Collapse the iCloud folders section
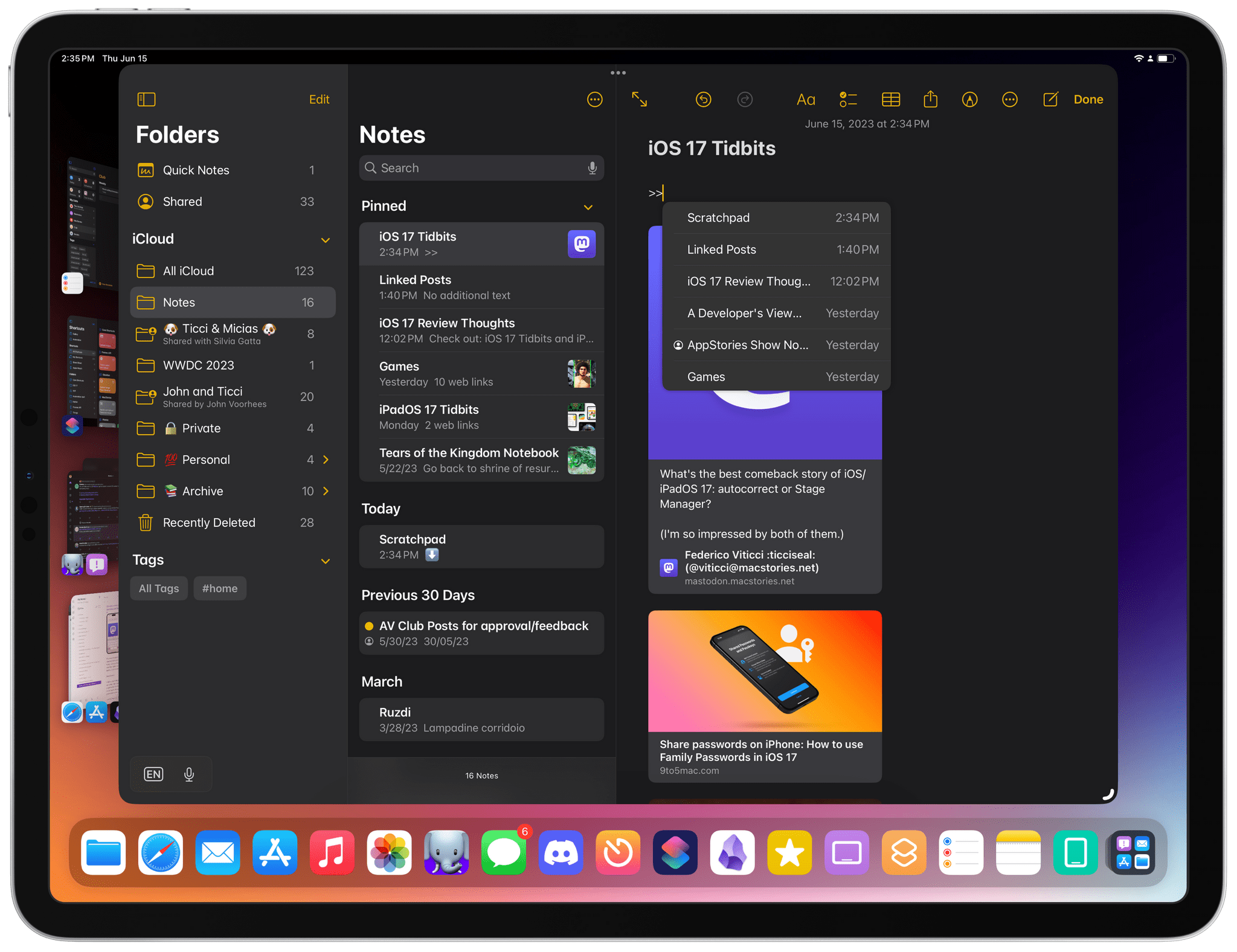 326,240
